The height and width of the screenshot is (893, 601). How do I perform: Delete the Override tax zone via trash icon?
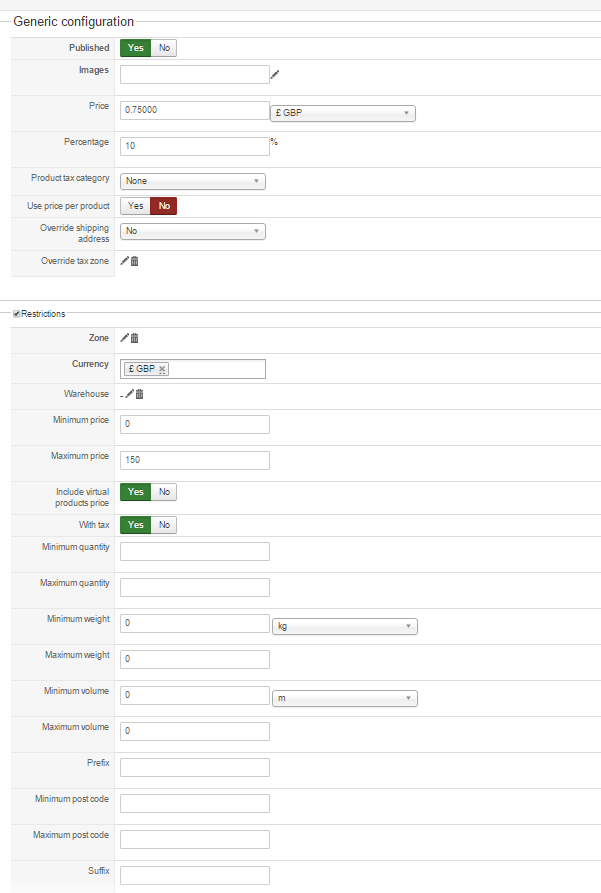[x=135, y=261]
